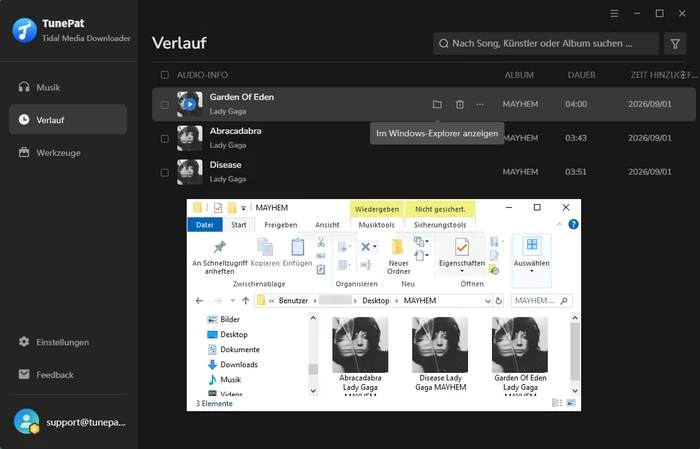Image resolution: width=700 pixels, height=449 pixels.
Task: Click the Abracadabra album cover thumbnail in list
Action: [x=190, y=138]
